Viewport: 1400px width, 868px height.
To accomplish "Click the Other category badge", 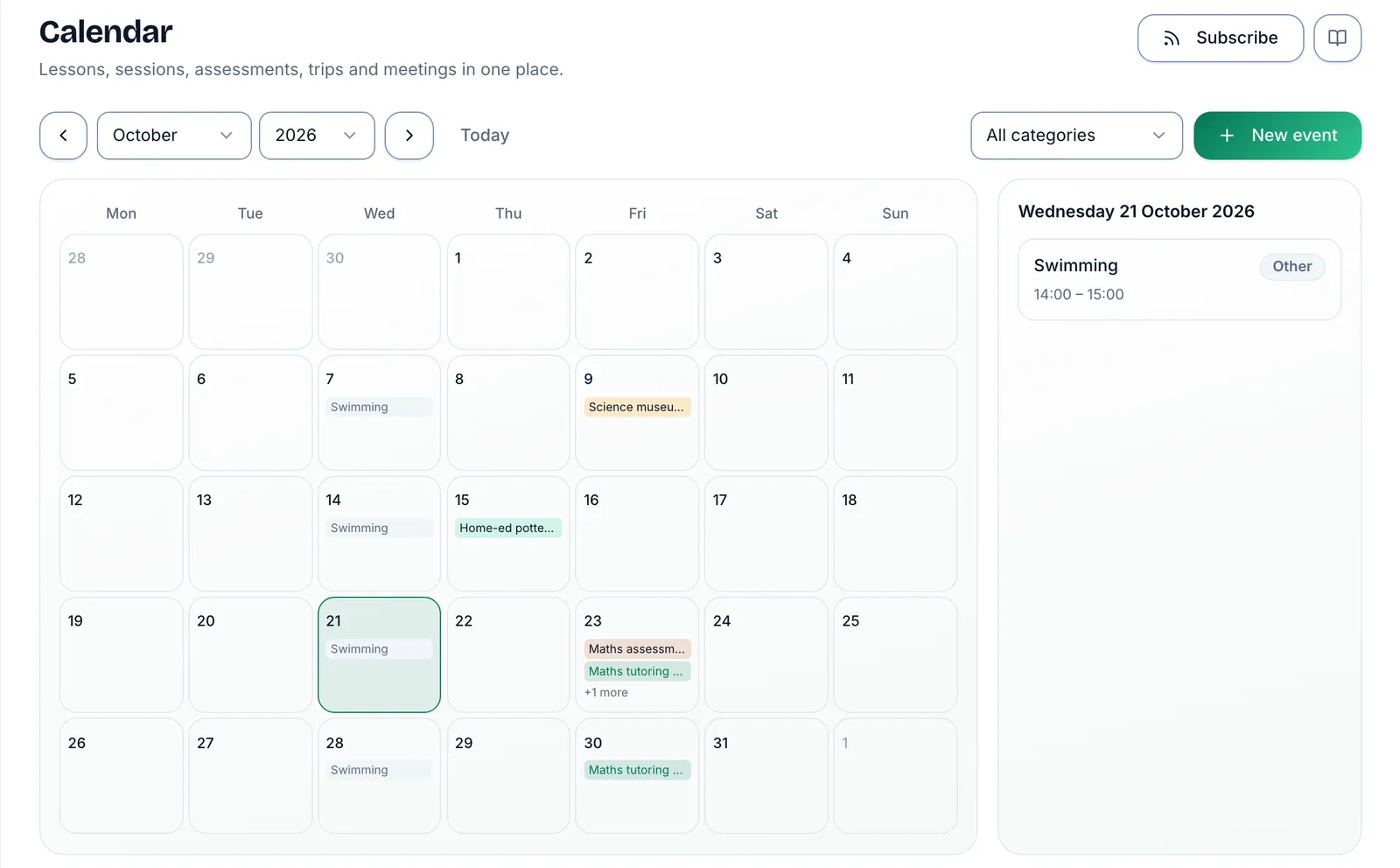I will [1292, 267].
